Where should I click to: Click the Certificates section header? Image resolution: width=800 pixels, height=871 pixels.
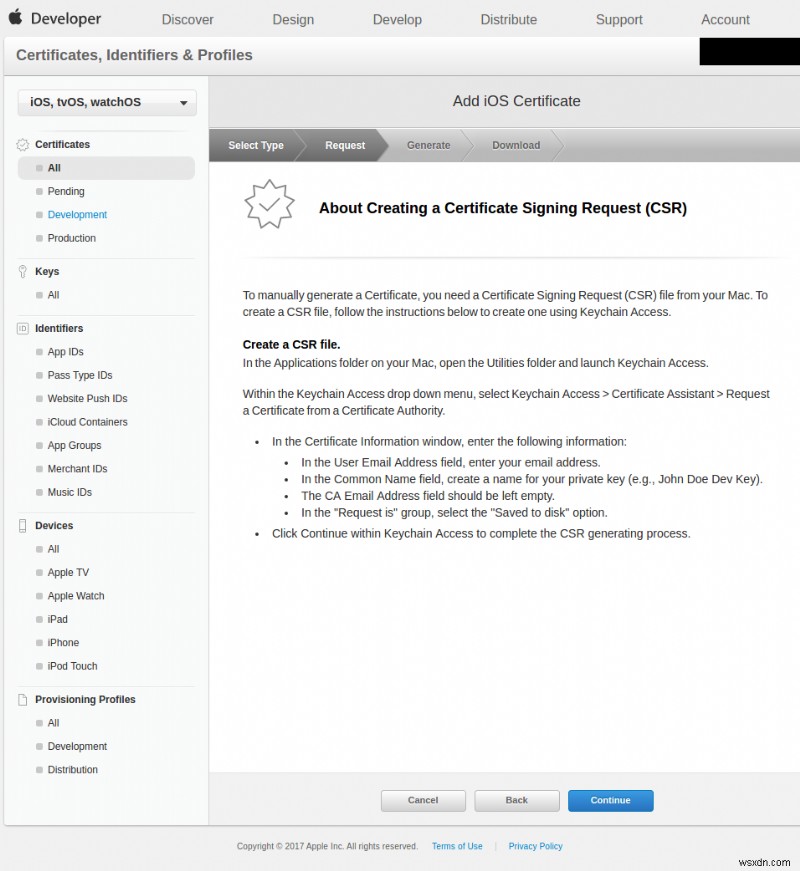point(62,144)
